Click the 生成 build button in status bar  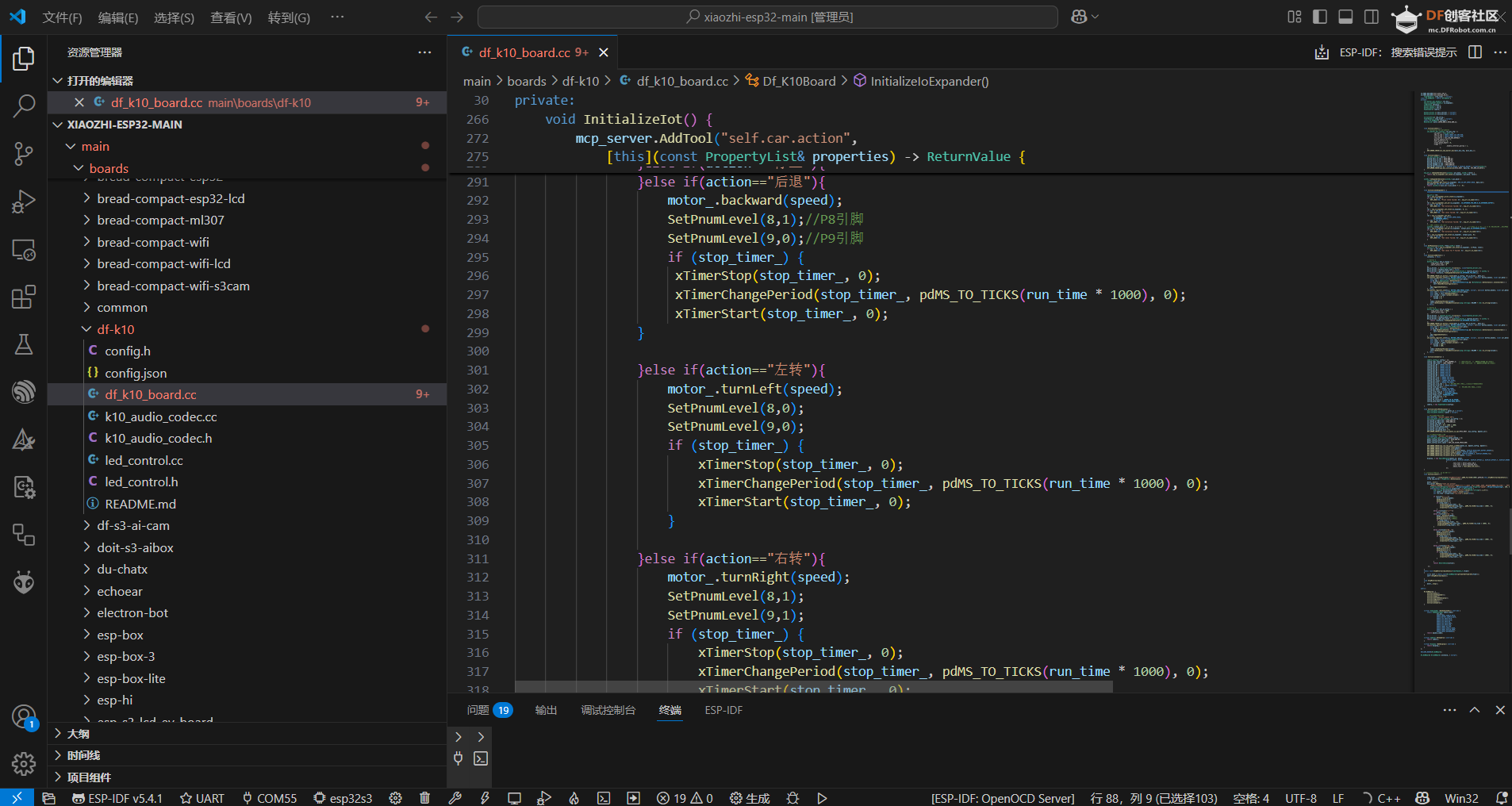tap(750, 798)
